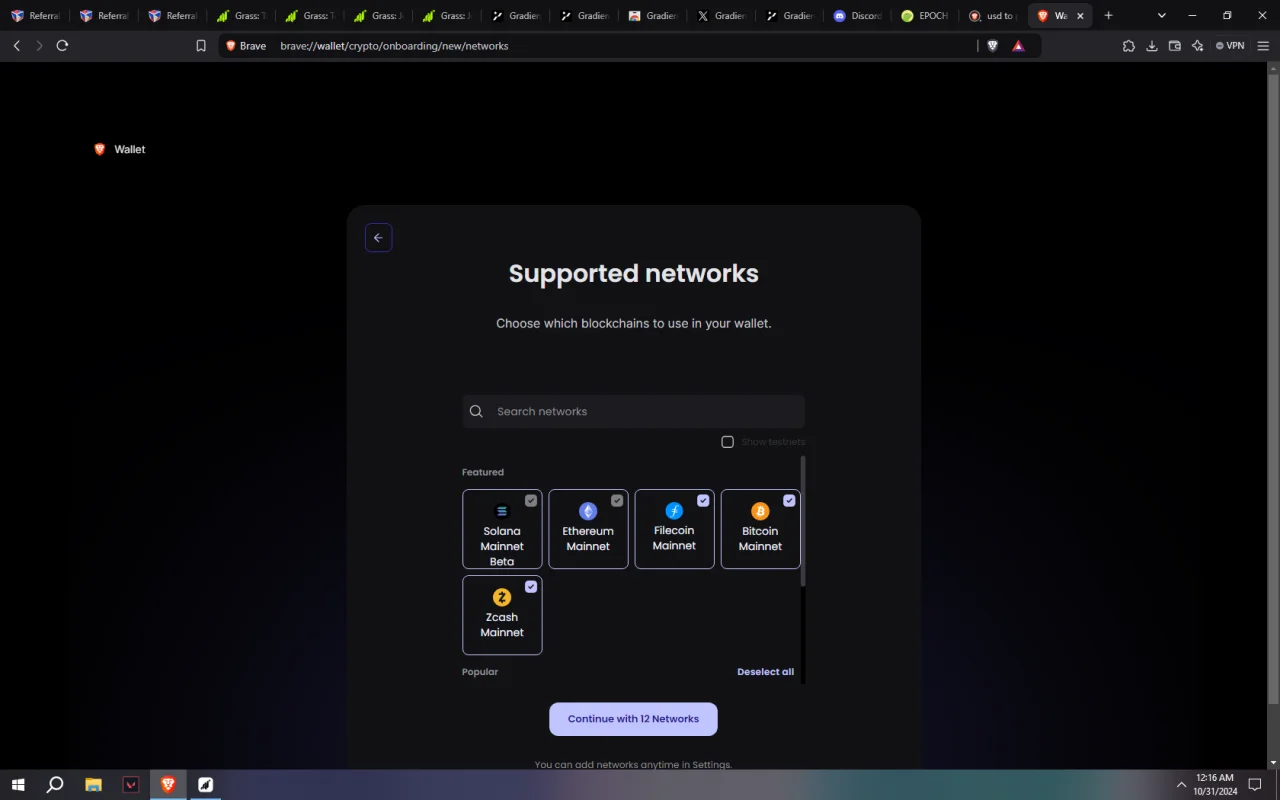Open Brave Shields from the lion icon
Image resolution: width=1280 pixels, height=800 pixels.
(992, 46)
